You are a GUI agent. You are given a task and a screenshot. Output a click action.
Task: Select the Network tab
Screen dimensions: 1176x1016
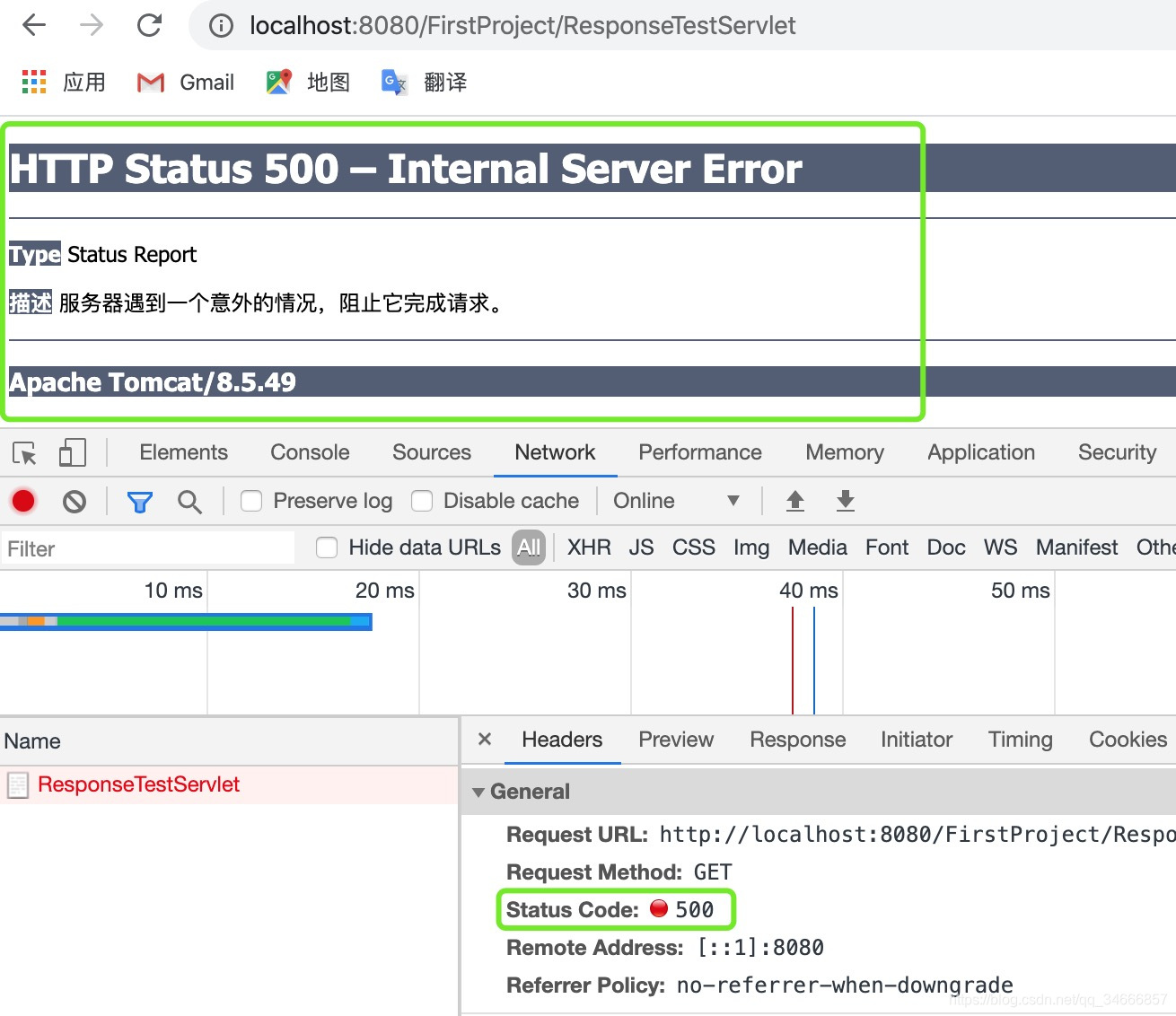[x=555, y=452]
